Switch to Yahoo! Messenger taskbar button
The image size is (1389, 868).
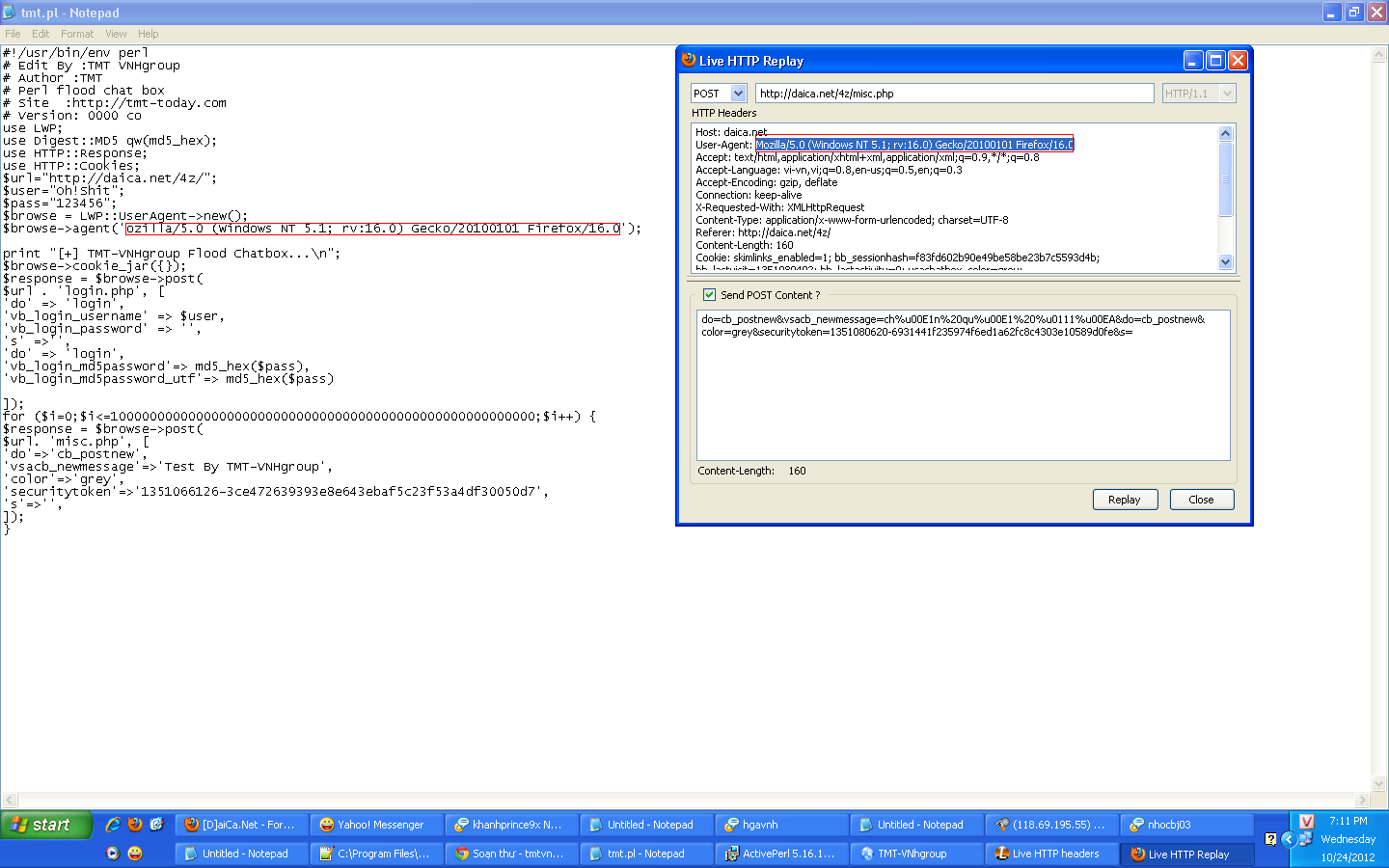pyautogui.click(x=377, y=825)
